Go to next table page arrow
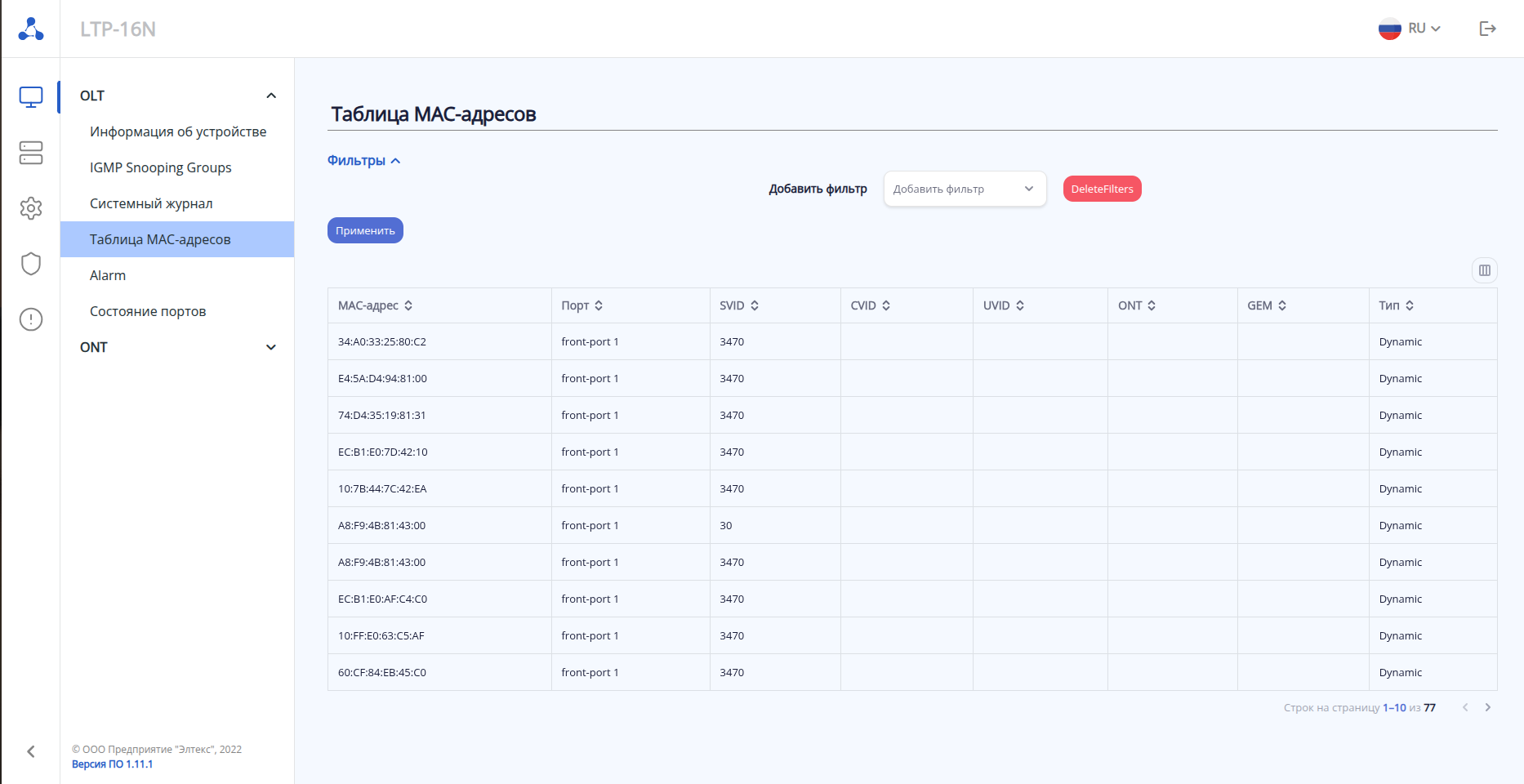This screenshot has width=1524, height=784. (1487, 707)
